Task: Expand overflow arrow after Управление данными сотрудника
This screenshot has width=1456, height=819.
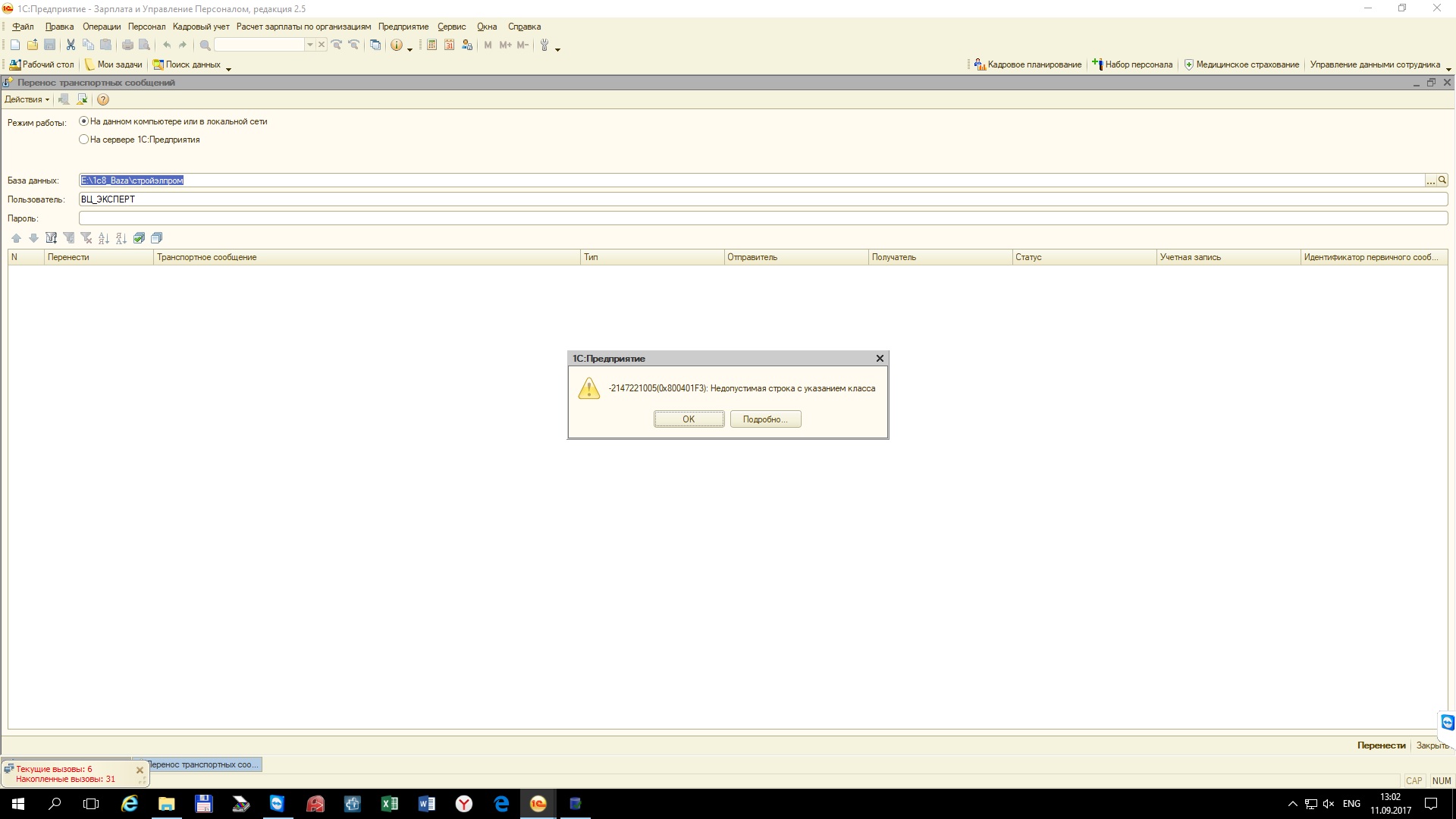Action: pyautogui.click(x=1448, y=68)
